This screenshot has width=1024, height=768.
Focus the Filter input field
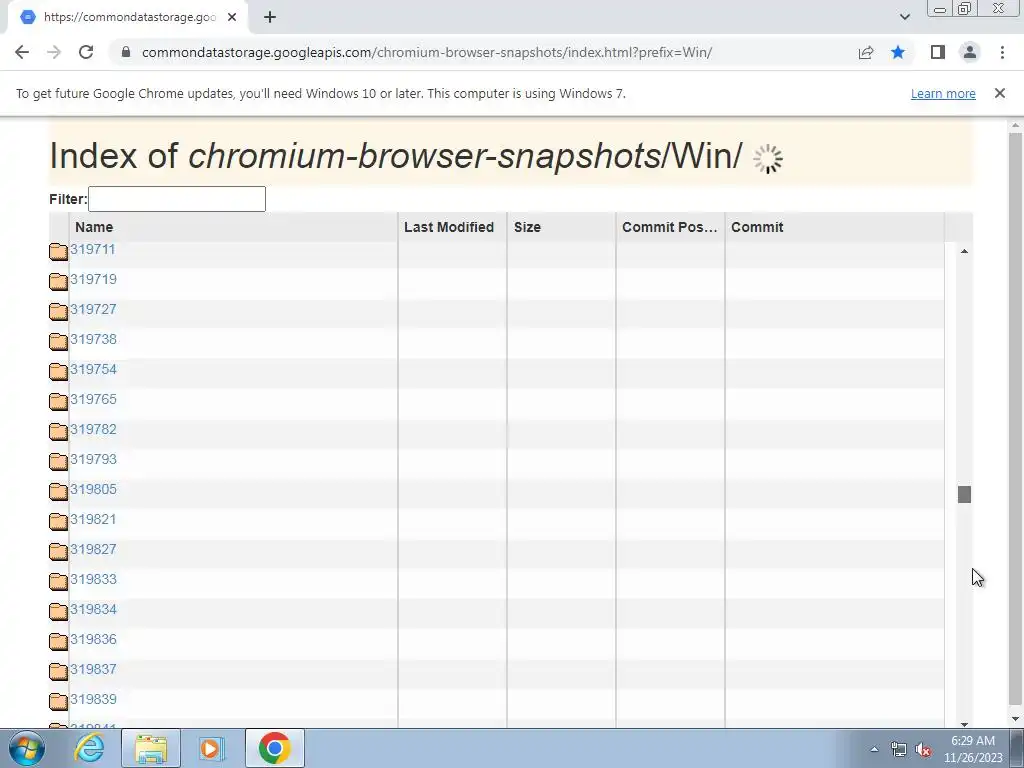coord(177,199)
